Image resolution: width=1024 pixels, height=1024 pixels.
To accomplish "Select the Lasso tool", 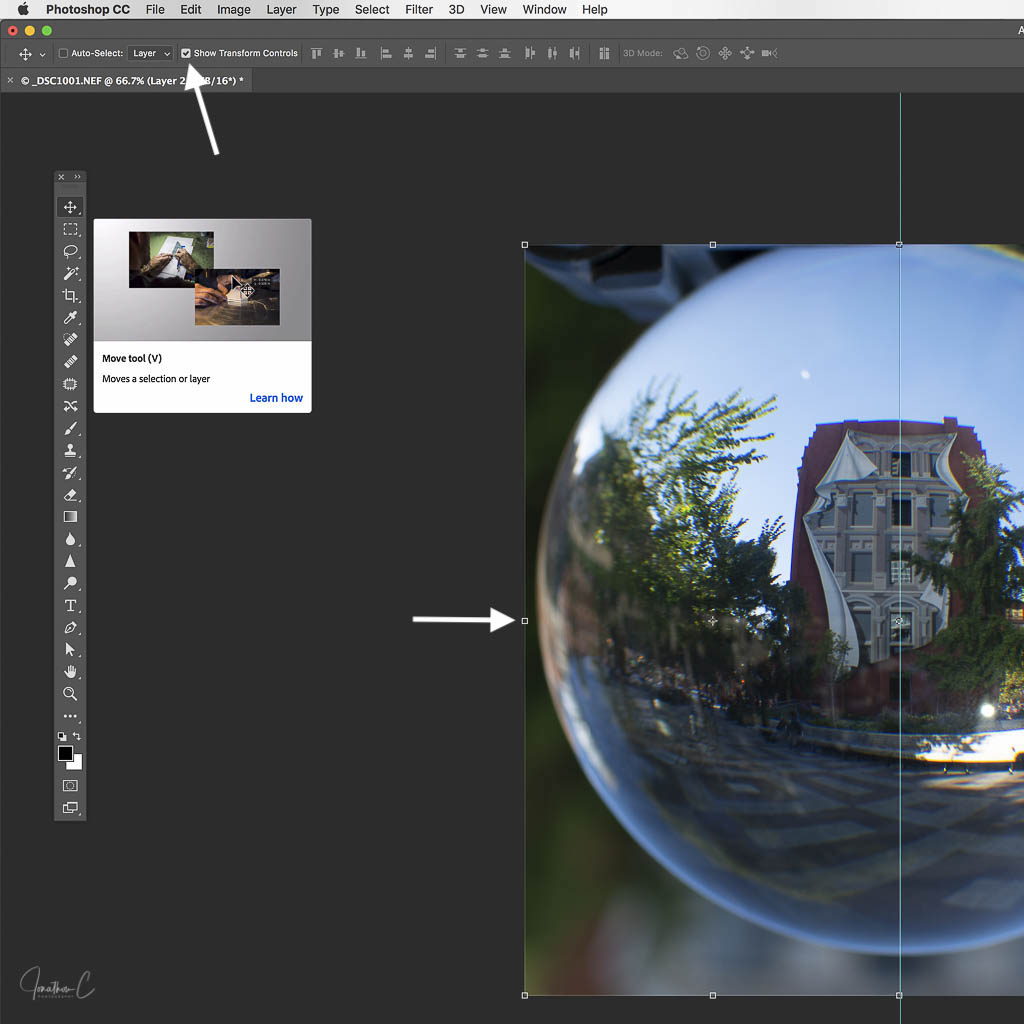I will point(70,251).
